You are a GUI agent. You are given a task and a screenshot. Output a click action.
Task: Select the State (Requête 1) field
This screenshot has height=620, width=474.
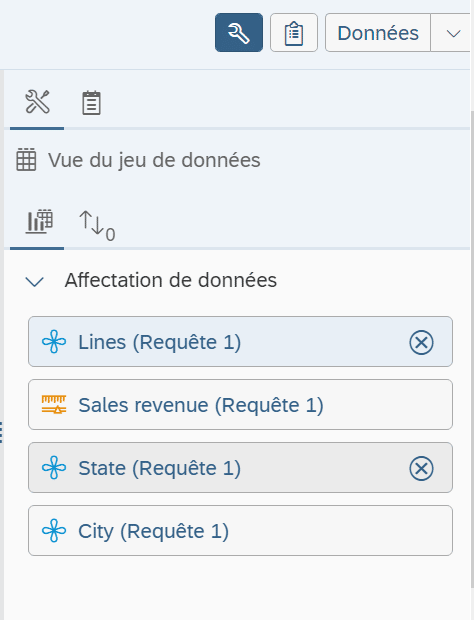[x=240, y=467]
